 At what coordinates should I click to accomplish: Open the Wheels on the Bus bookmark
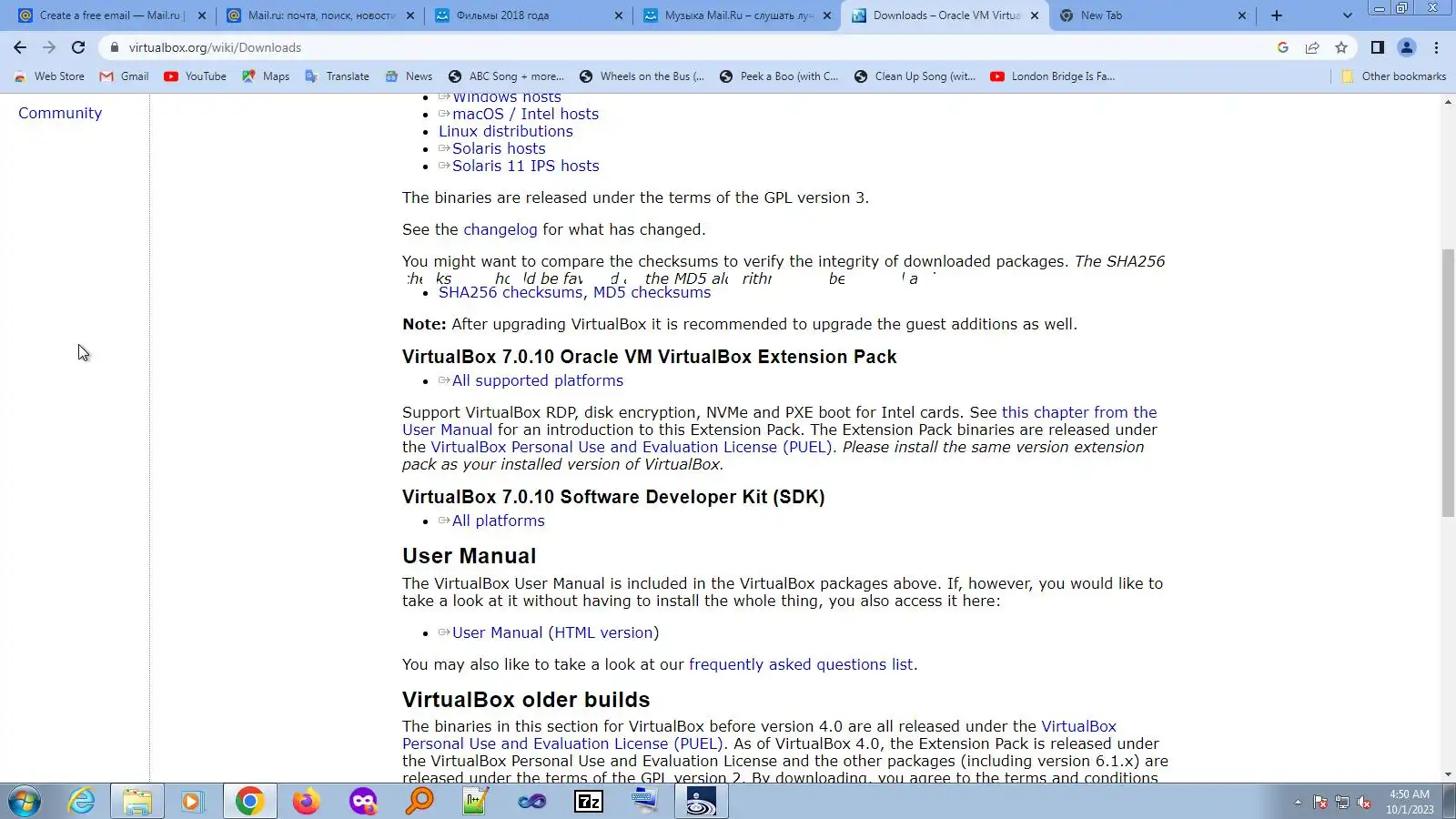pos(642,76)
